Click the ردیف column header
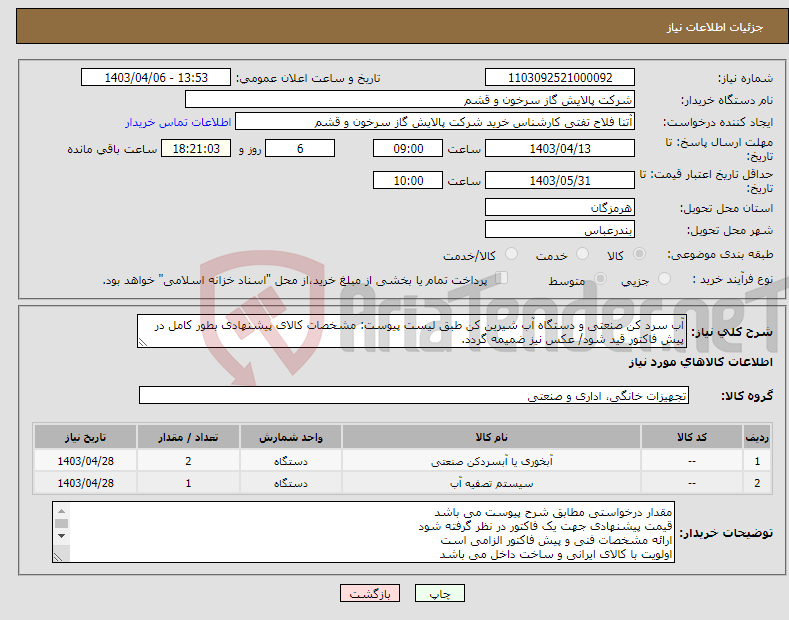Viewport: 789px width, 620px height. tap(757, 437)
